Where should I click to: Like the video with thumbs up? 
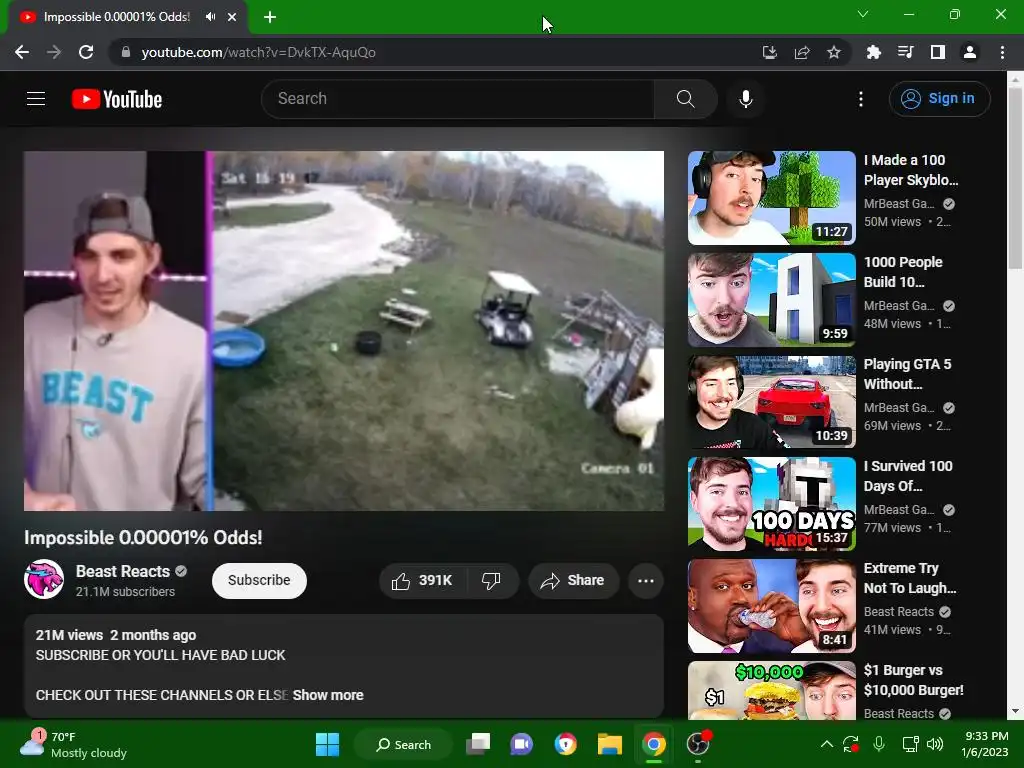(422, 581)
